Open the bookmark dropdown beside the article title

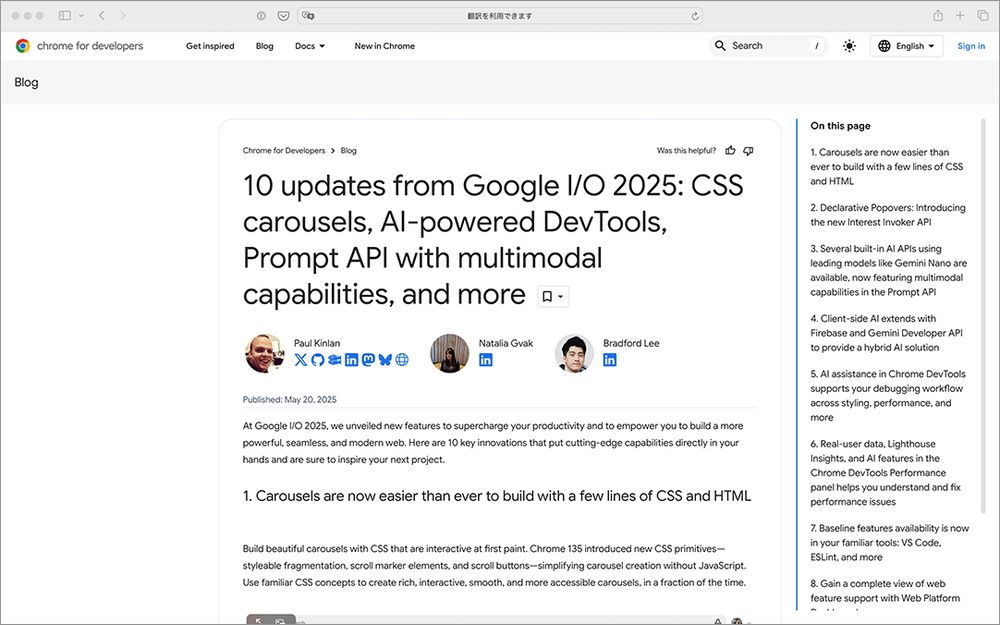553,297
